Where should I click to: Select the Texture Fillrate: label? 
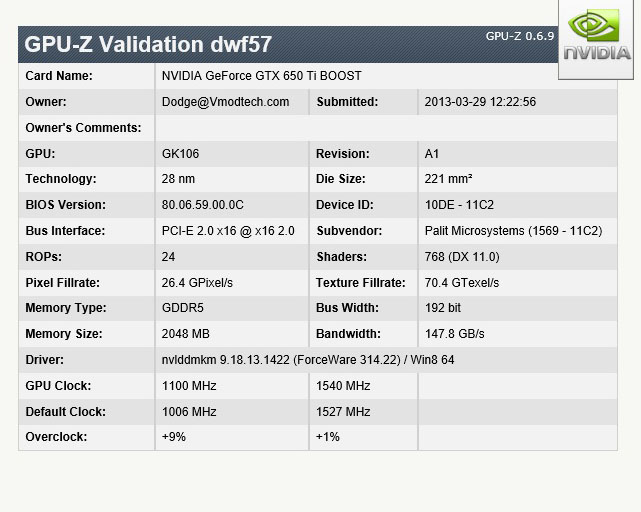pos(361,283)
